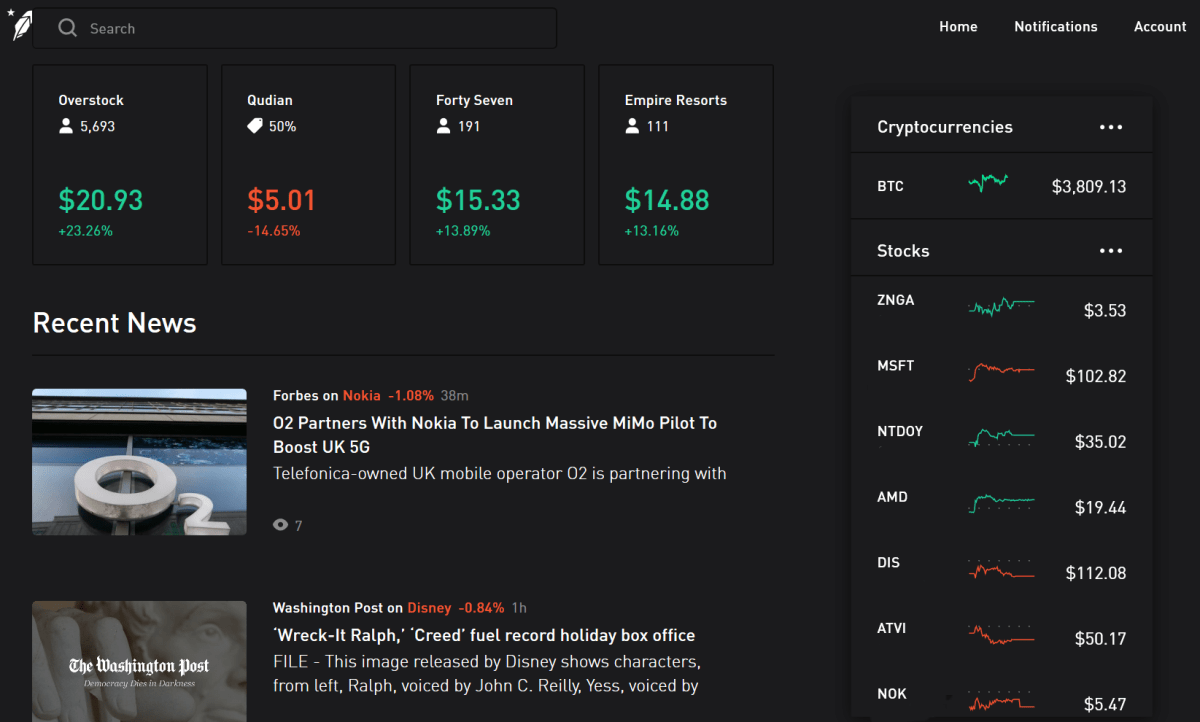The height and width of the screenshot is (722, 1200).
Task: Click the search magnifier icon
Action: (67, 28)
